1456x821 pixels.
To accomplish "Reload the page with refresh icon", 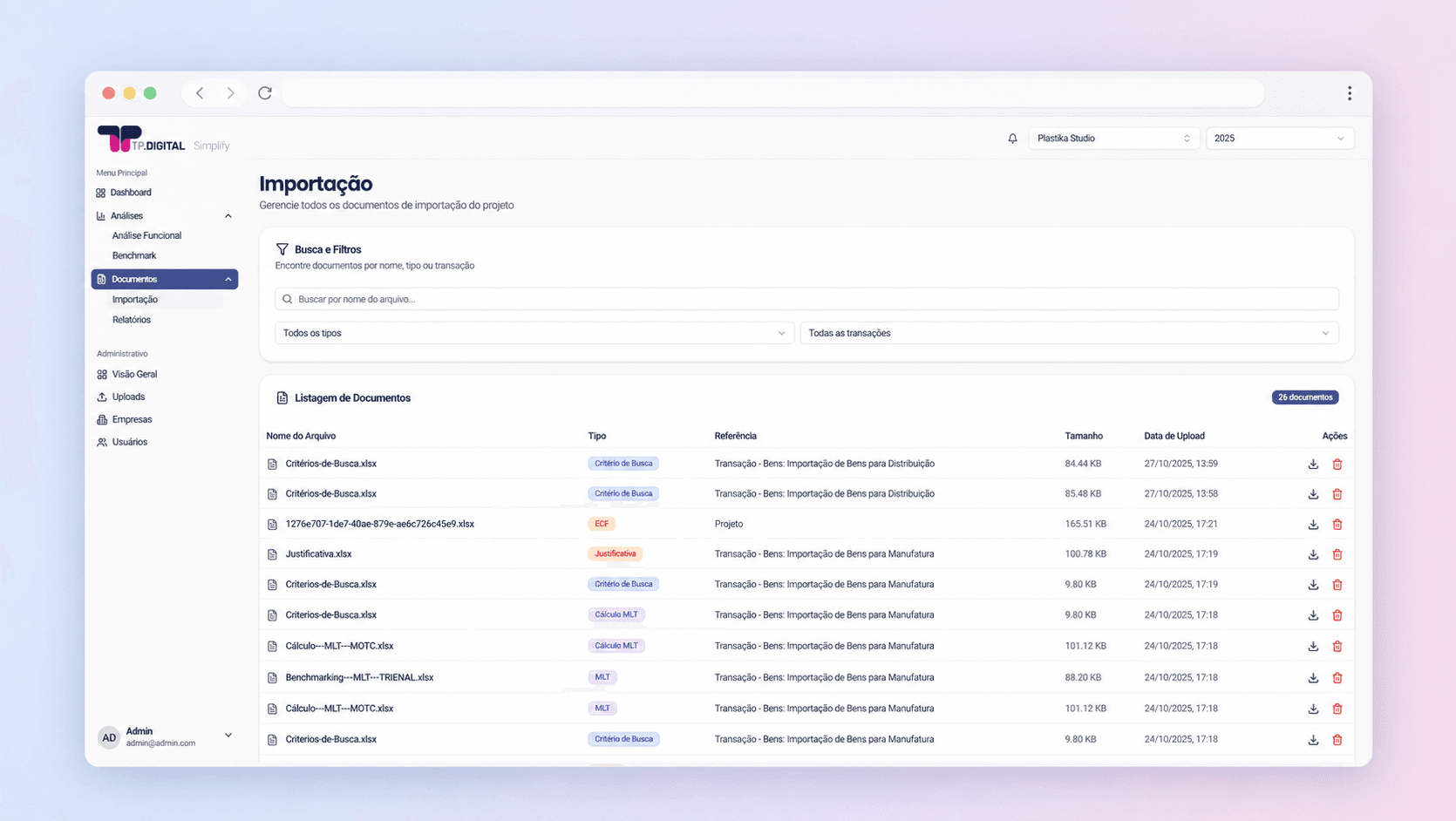I will point(265,93).
